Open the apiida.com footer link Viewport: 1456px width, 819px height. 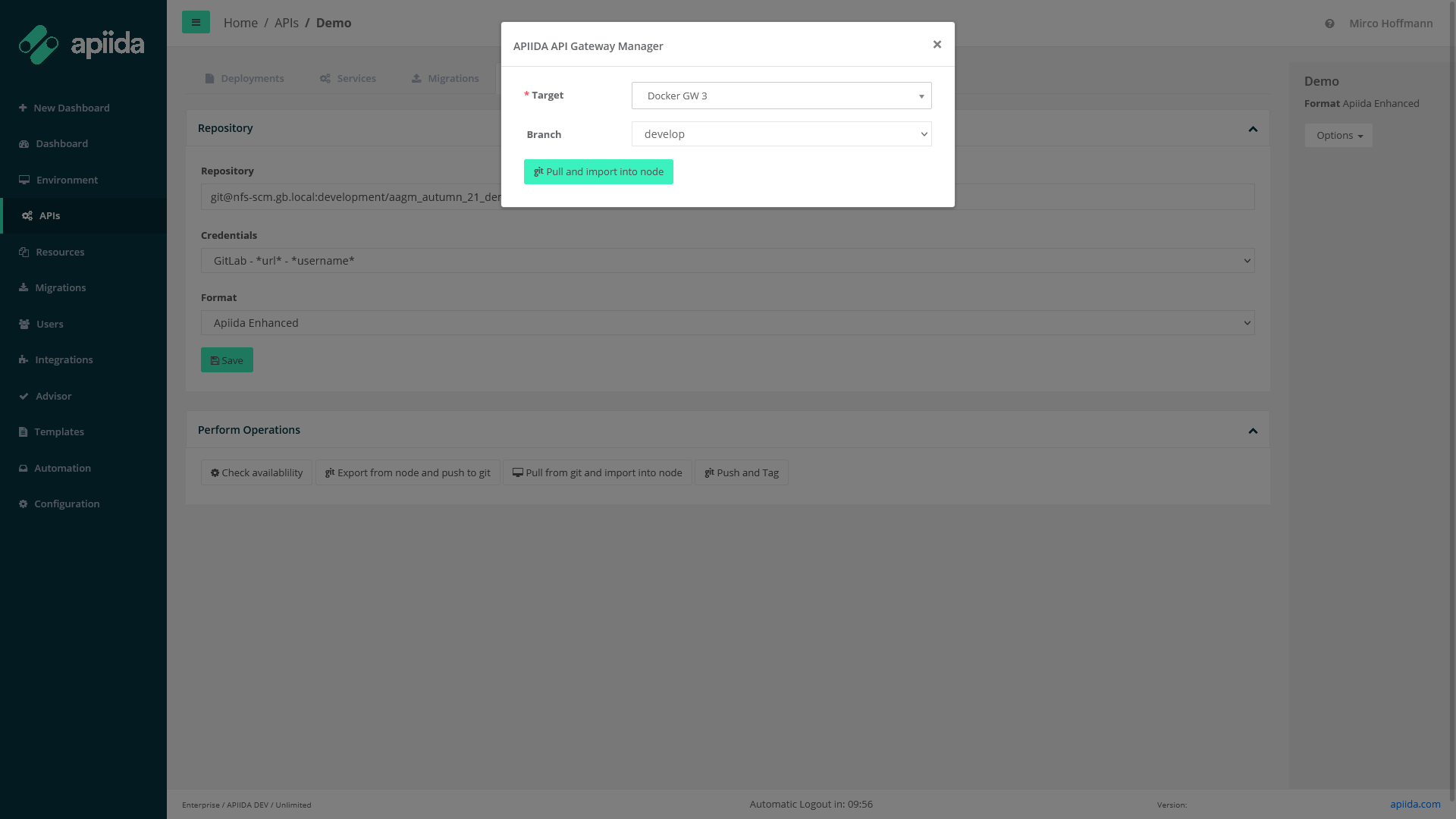coord(1415,804)
